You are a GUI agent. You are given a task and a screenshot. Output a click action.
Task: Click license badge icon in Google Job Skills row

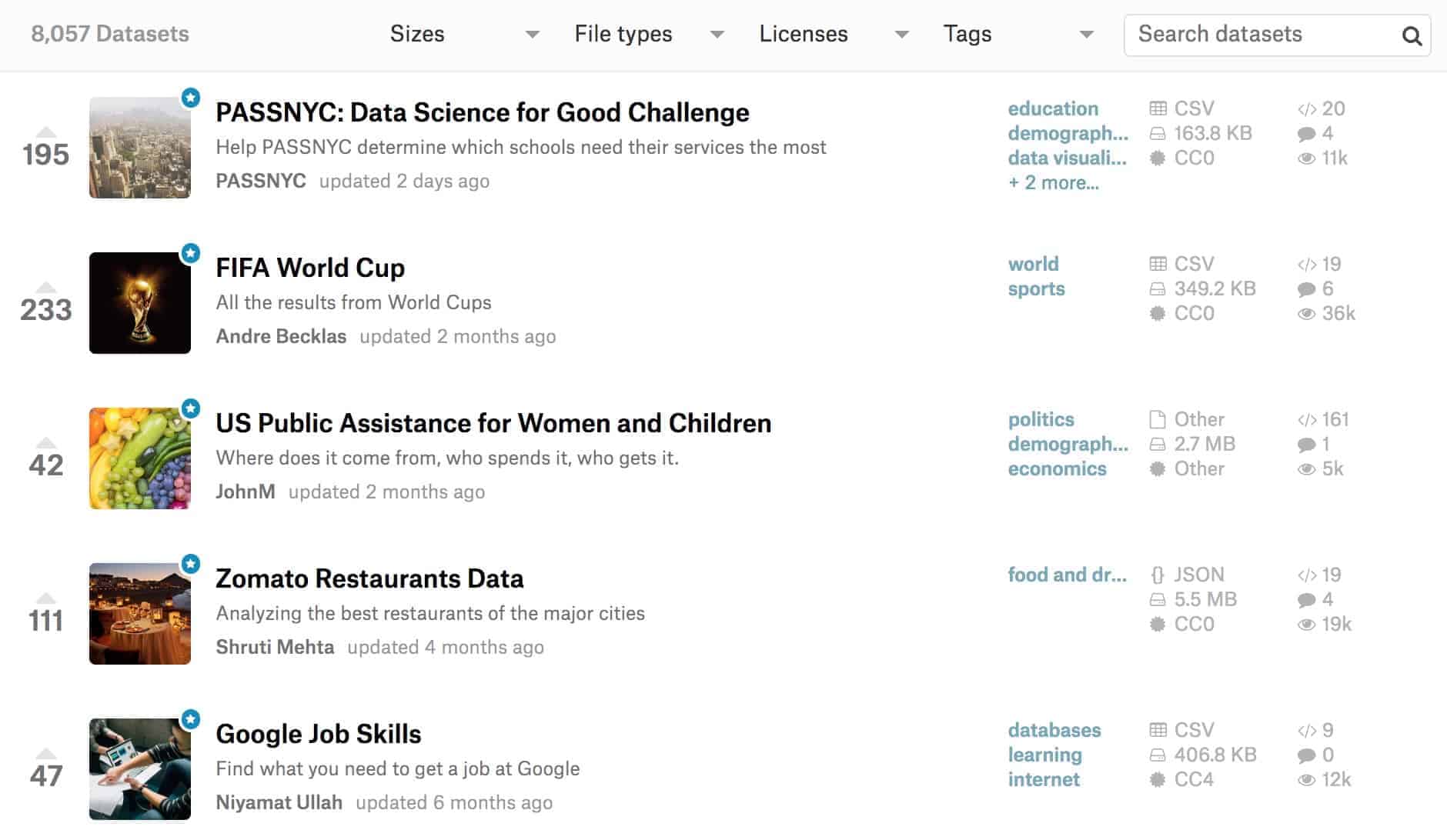coord(1158,780)
